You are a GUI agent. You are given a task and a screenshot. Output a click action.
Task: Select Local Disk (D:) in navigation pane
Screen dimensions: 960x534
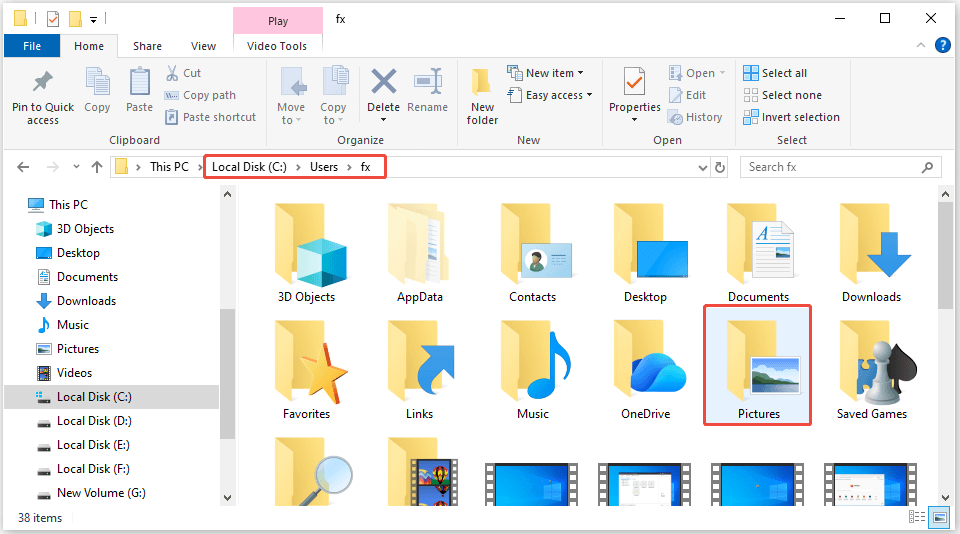[x=94, y=421]
